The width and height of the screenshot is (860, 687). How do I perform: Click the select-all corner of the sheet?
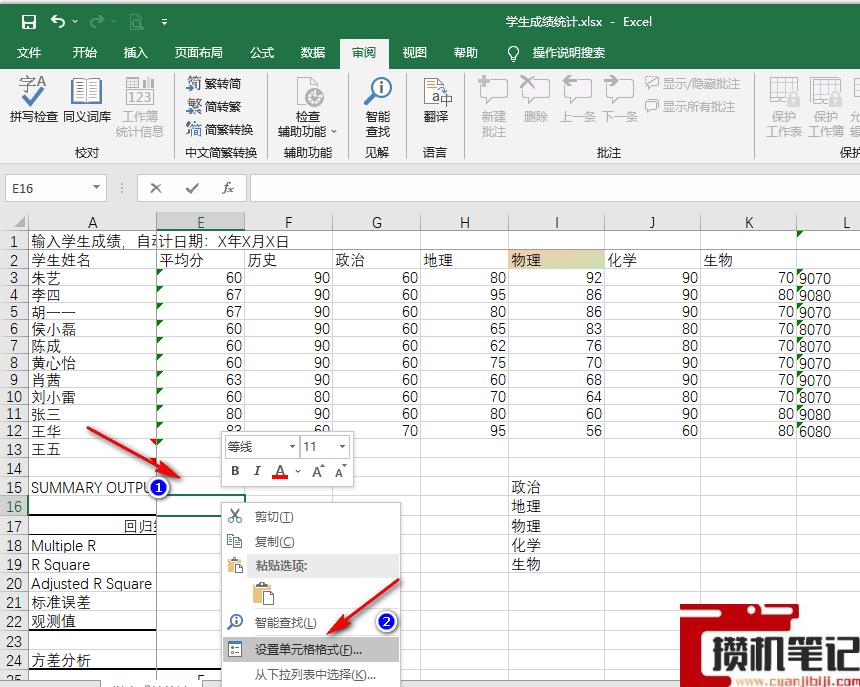tap(16, 222)
